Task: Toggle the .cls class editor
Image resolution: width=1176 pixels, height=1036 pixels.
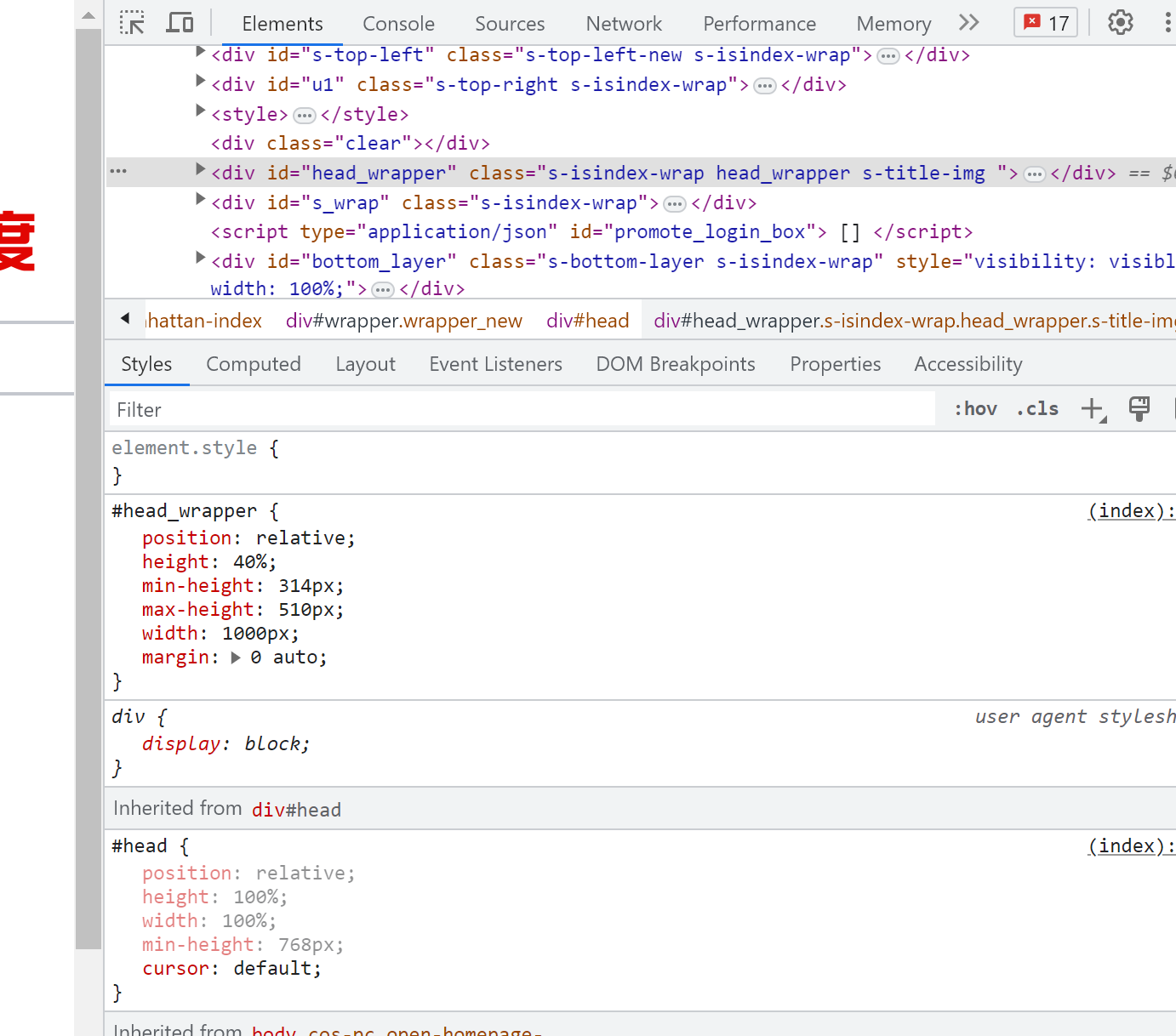Action: pos(1037,409)
